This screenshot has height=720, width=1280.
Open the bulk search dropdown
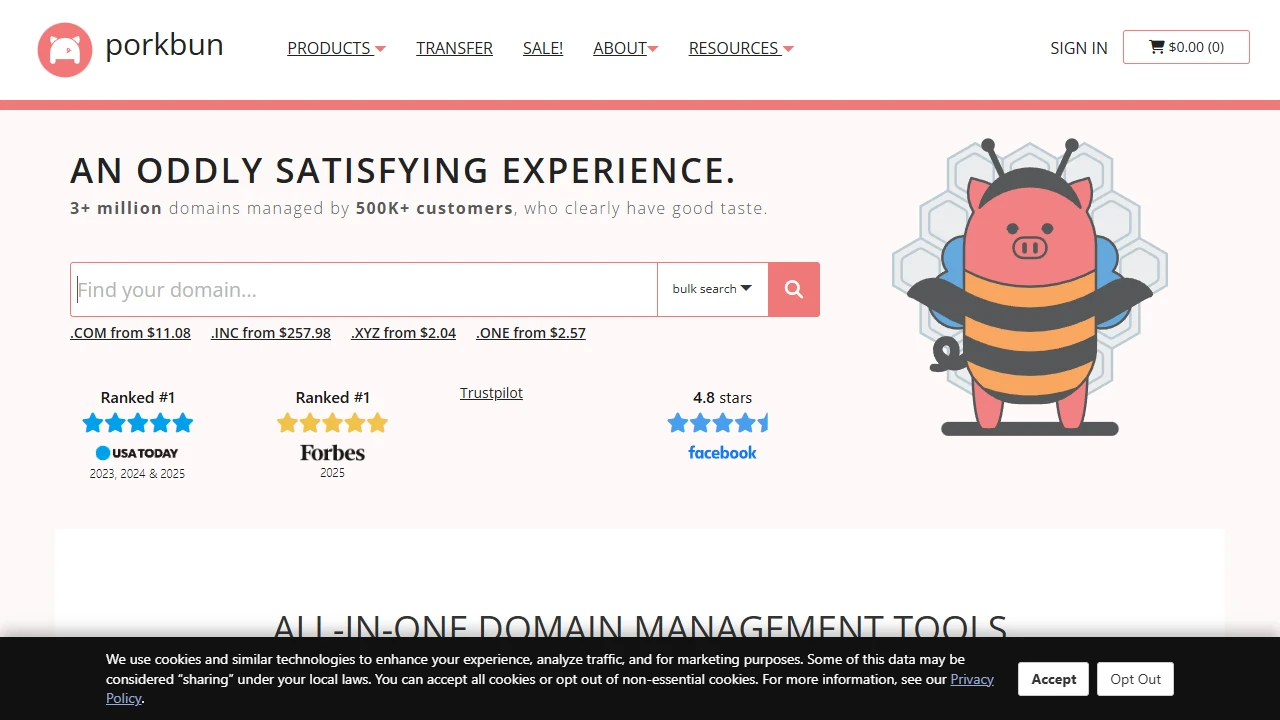pos(712,289)
